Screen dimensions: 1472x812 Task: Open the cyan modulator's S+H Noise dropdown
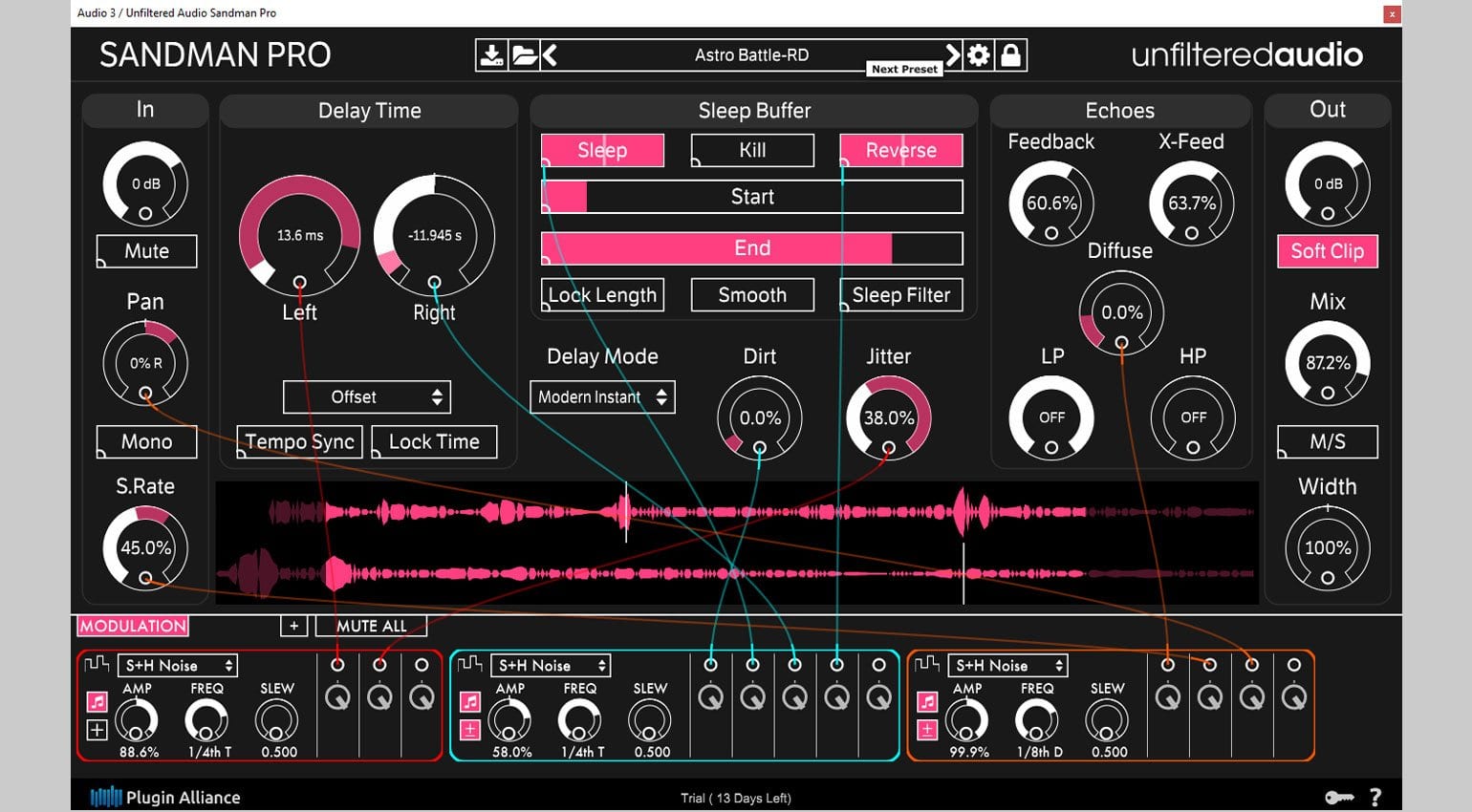click(x=550, y=665)
